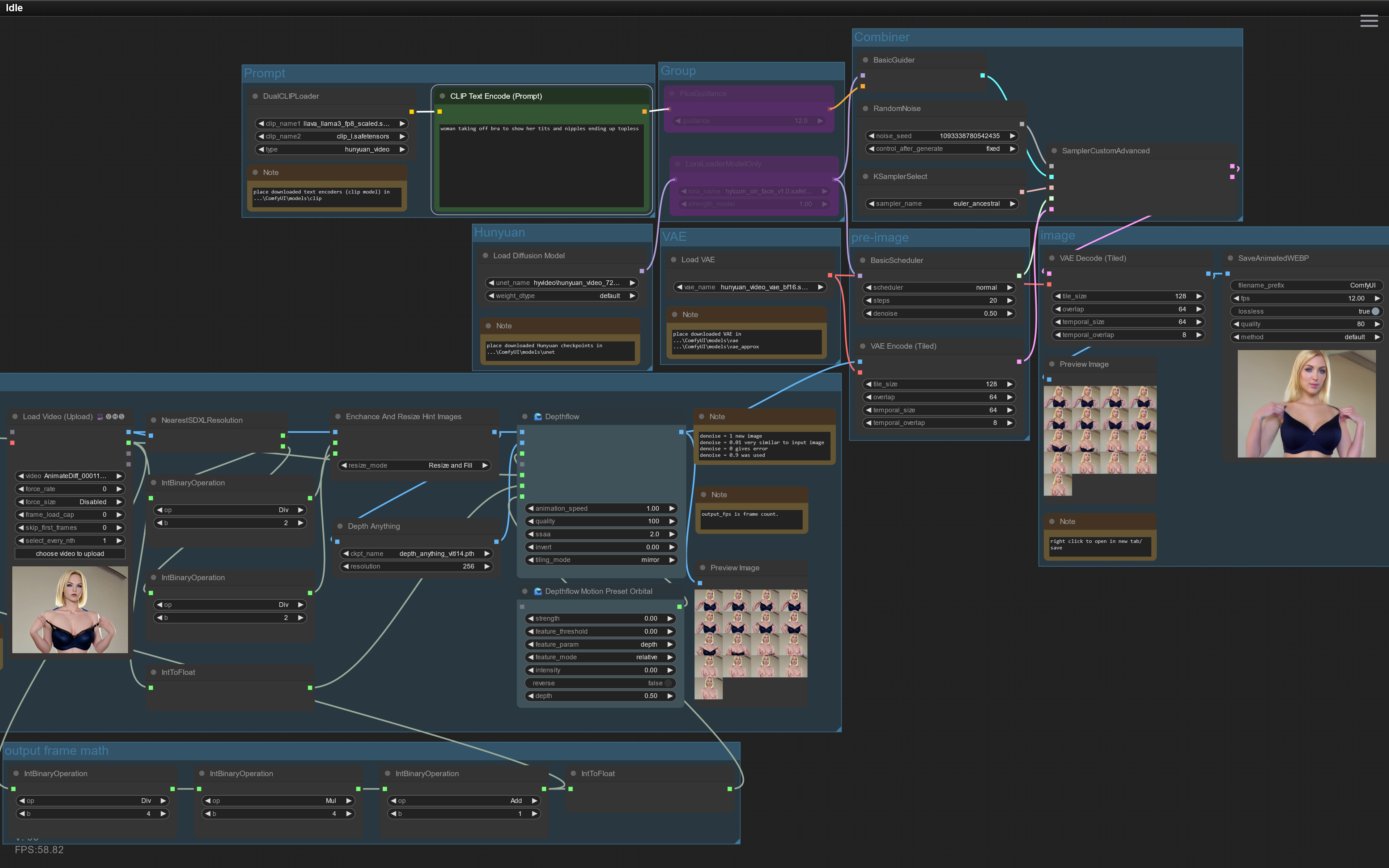Open the hamburger menu in top-right corner
The height and width of the screenshot is (868, 1389).
point(1368,21)
